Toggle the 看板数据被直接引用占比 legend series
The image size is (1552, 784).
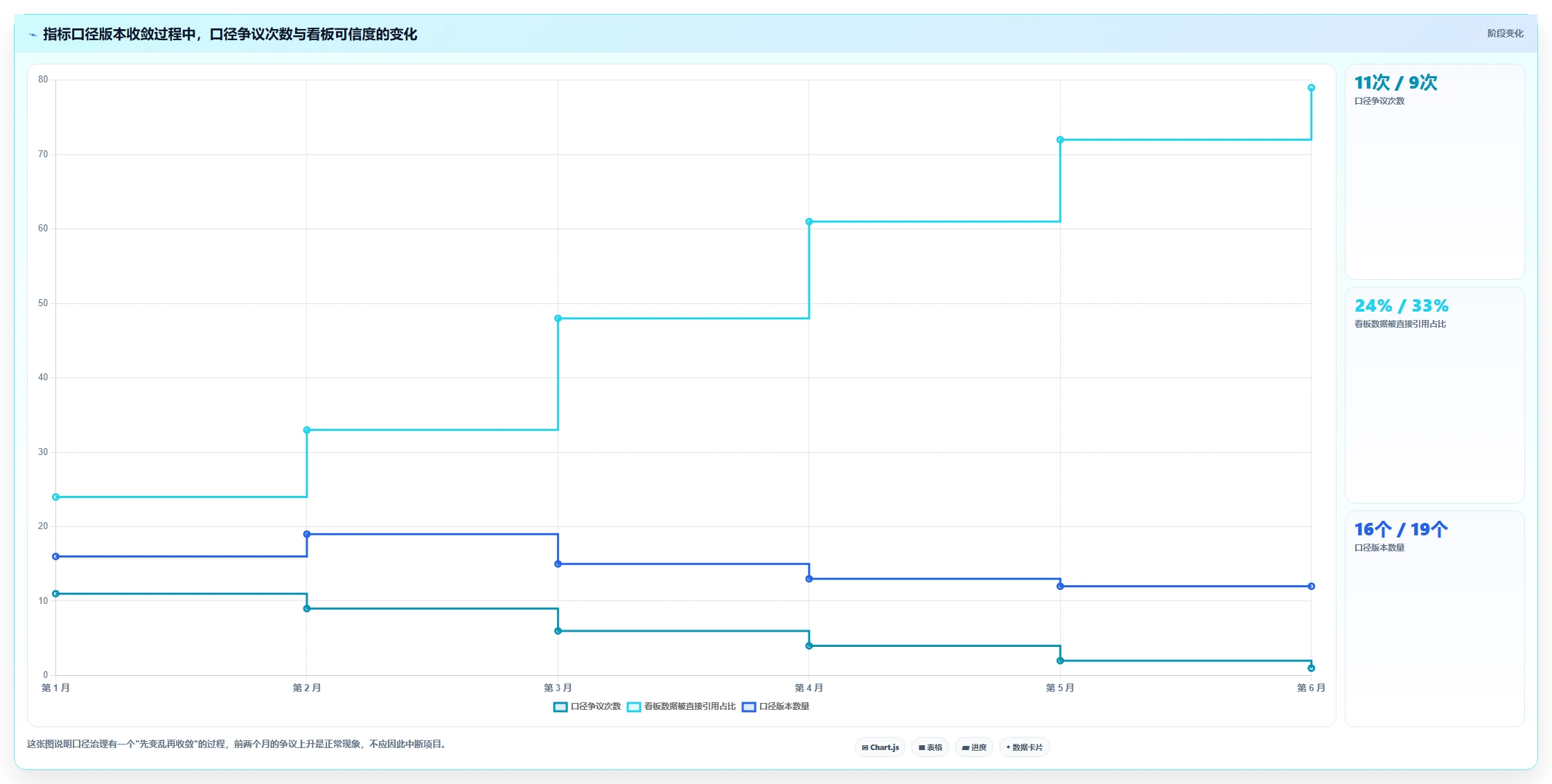[x=682, y=706]
